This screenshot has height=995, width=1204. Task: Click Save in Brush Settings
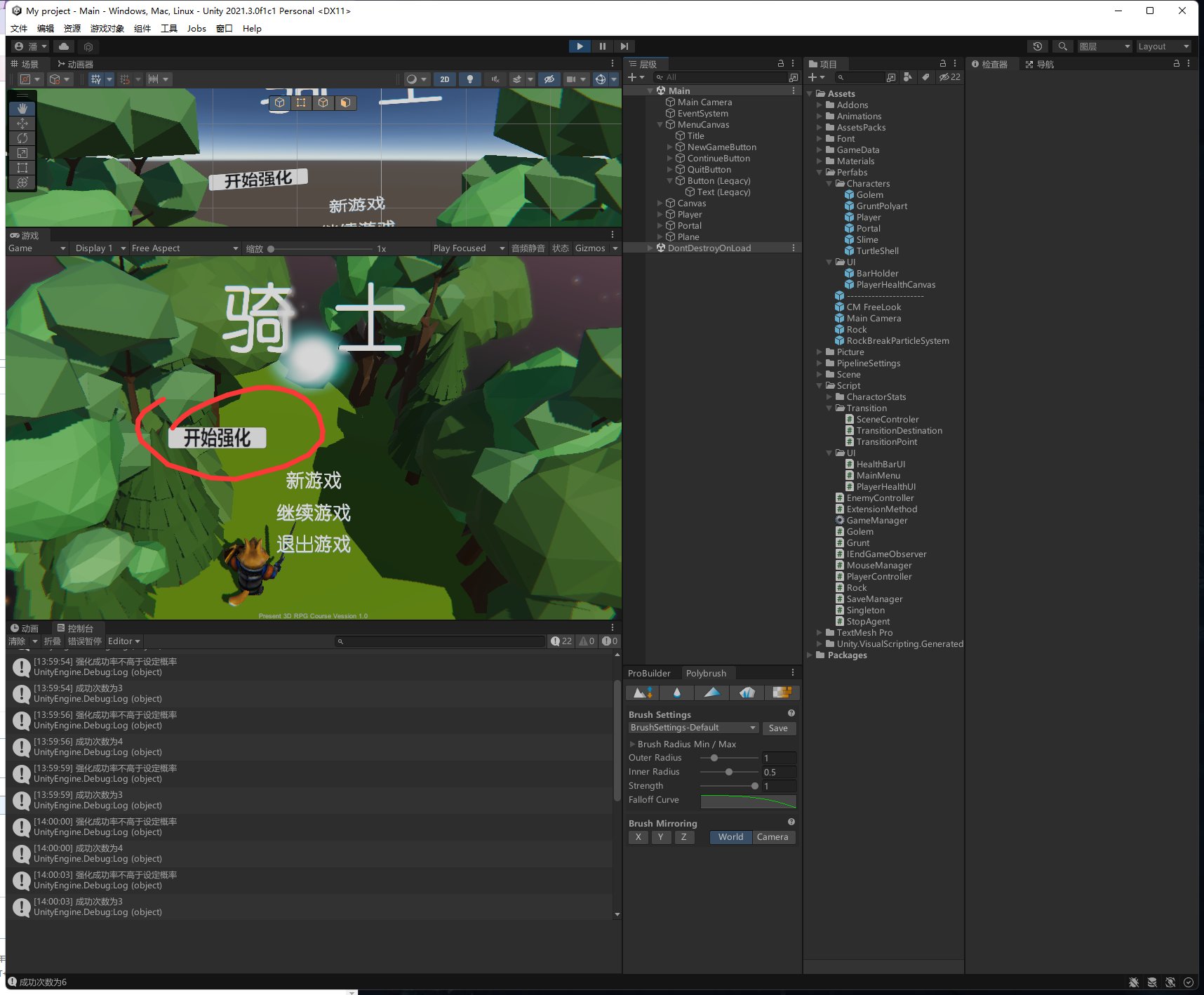[778, 728]
